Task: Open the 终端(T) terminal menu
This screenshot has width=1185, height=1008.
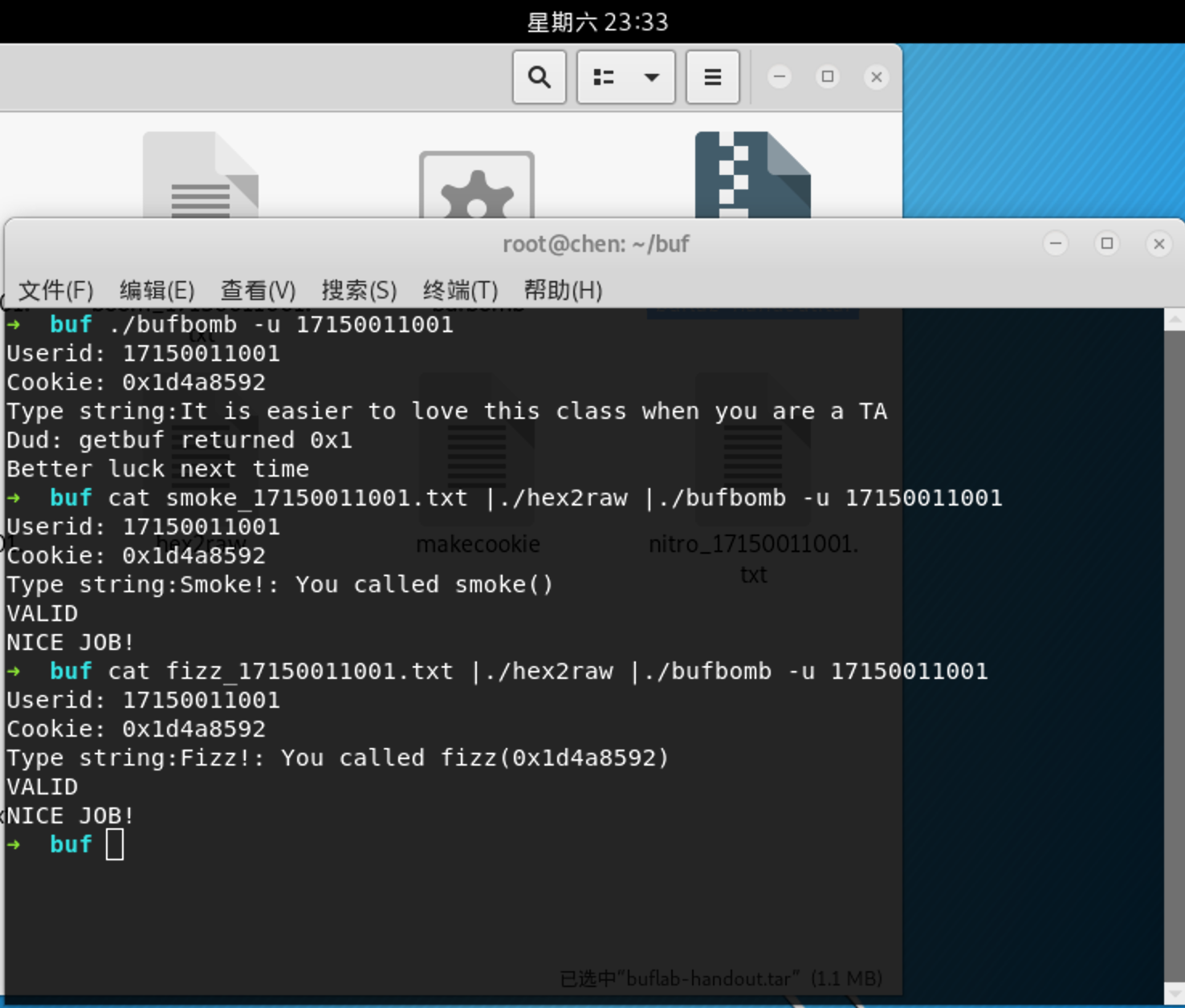Action: pos(460,290)
